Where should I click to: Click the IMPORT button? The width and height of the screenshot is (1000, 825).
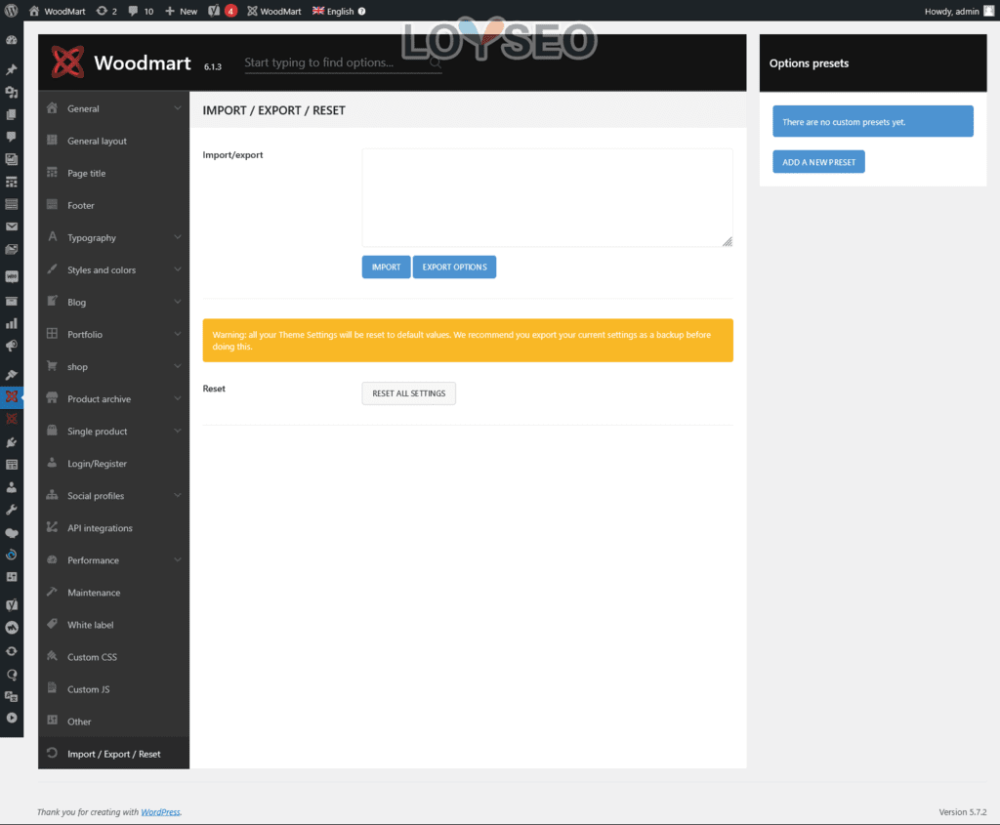click(x=386, y=266)
